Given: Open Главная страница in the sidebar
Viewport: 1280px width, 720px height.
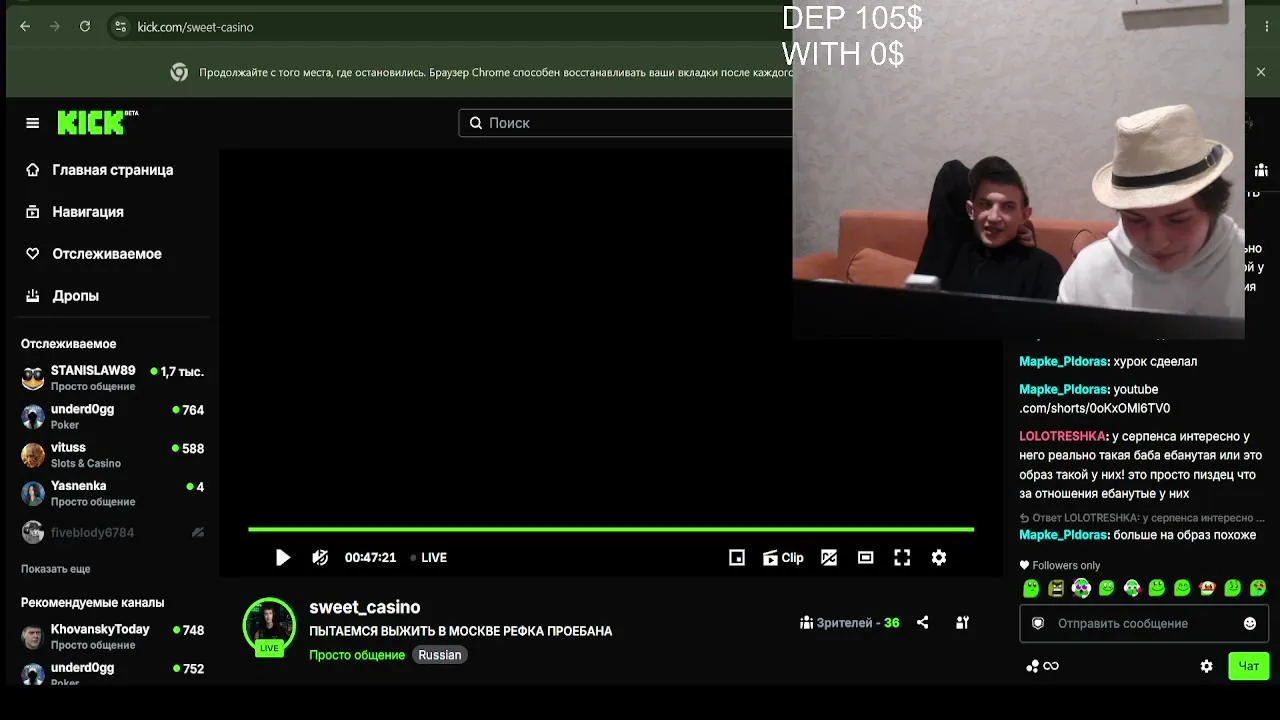Looking at the screenshot, I should pos(101,170).
